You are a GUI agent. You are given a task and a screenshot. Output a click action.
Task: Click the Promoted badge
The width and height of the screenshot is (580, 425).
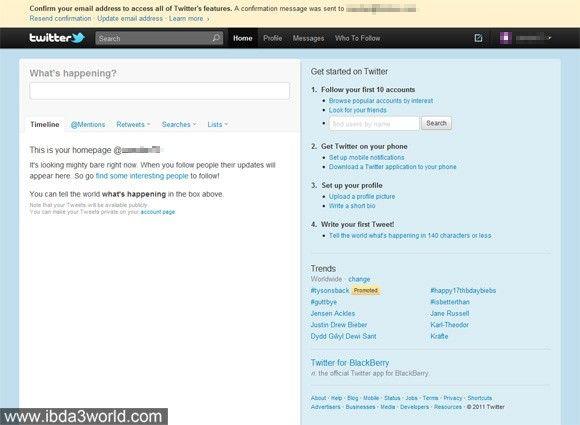pyautogui.click(x=365, y=291)
